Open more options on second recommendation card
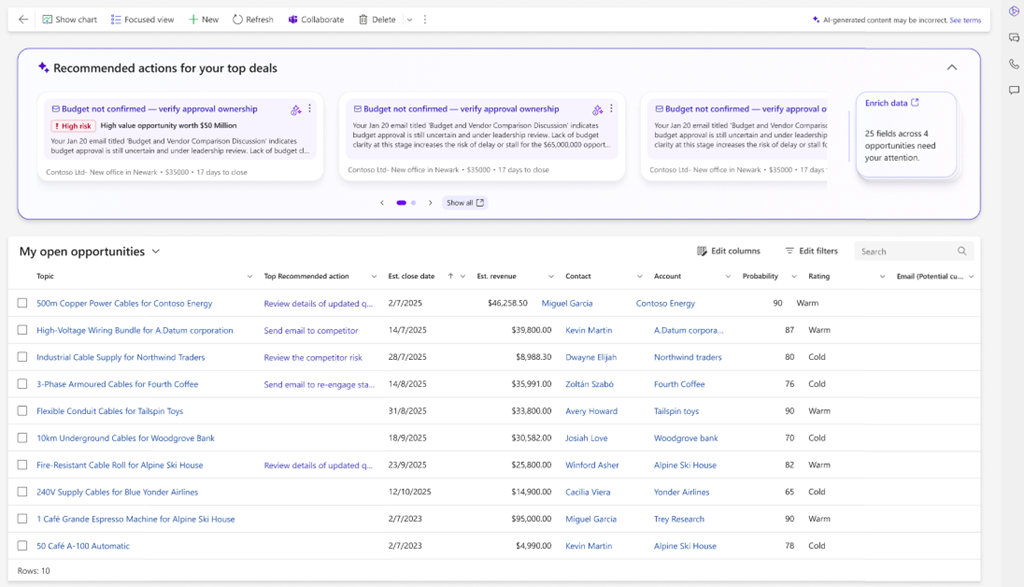This screenshot has width=1024, height=587. (611, 109)
